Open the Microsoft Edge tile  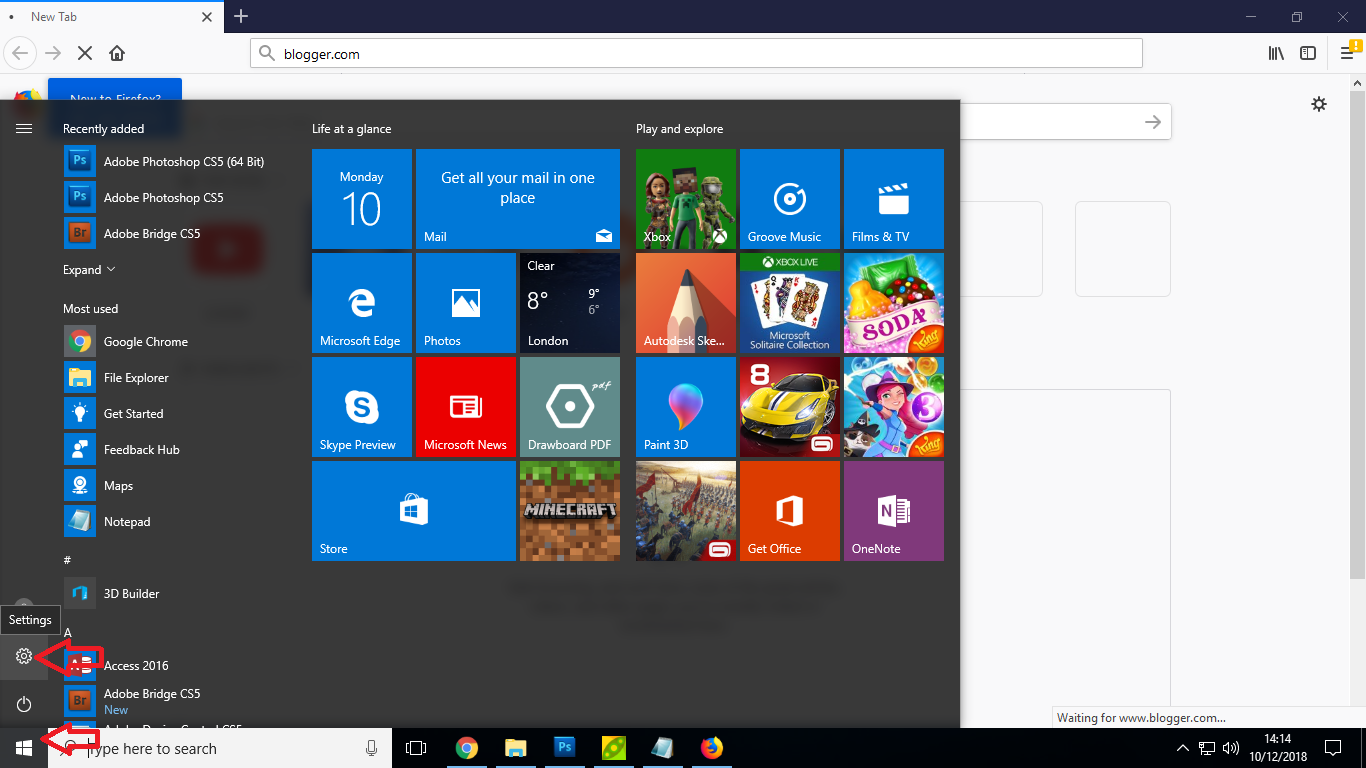(x=362, y=303)
